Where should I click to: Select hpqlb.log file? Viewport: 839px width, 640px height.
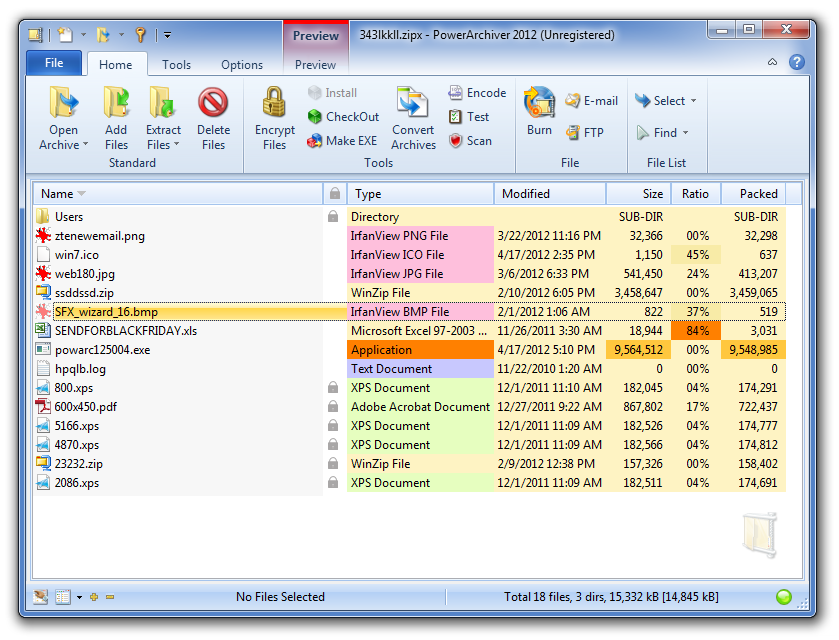tap(409, 369)
